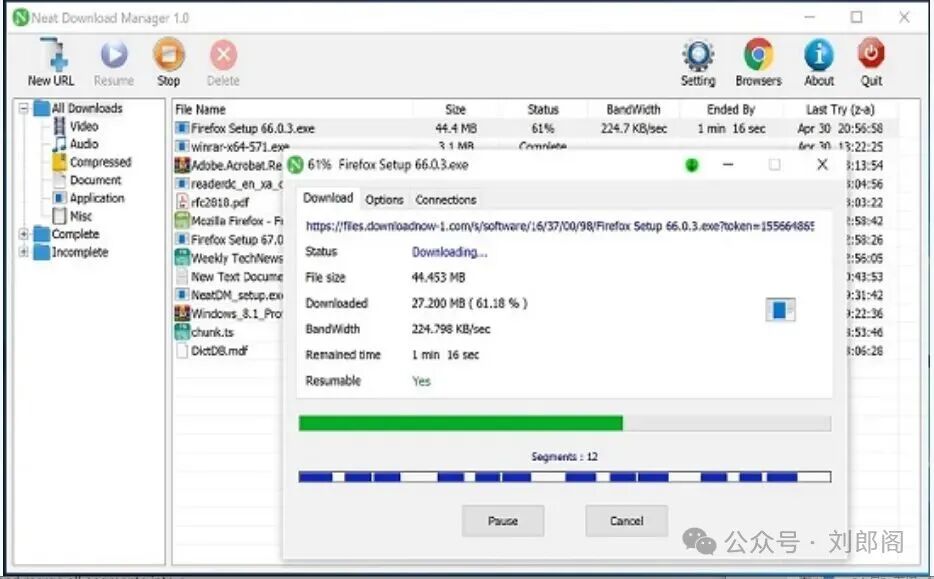Click the download URL text in dialog
This screenshot has width=934, height=579.
559,226
